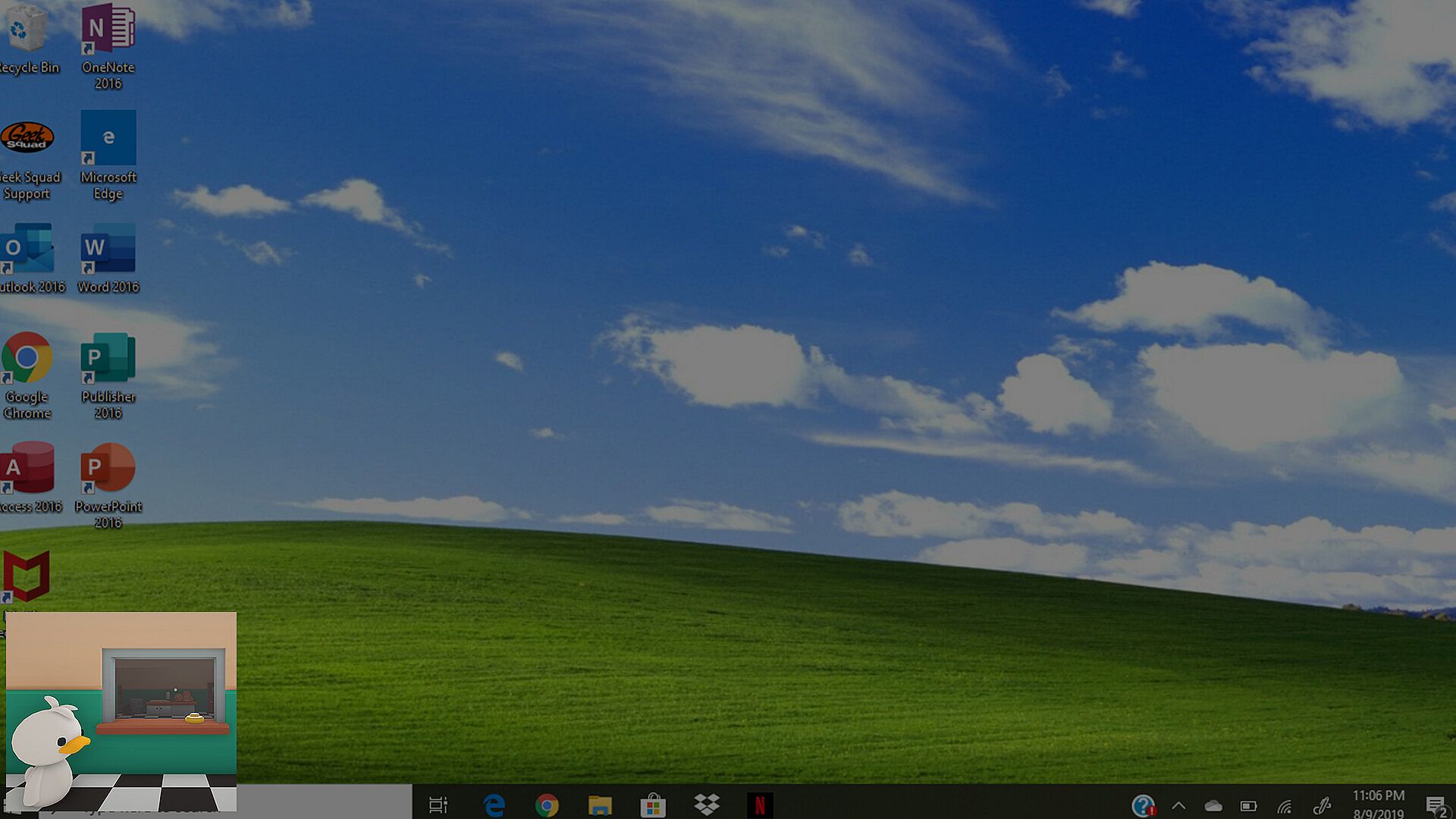Expand the hidden system tray icons
This screenshot has width=1456, height=819.
(x=1178, y=805)
